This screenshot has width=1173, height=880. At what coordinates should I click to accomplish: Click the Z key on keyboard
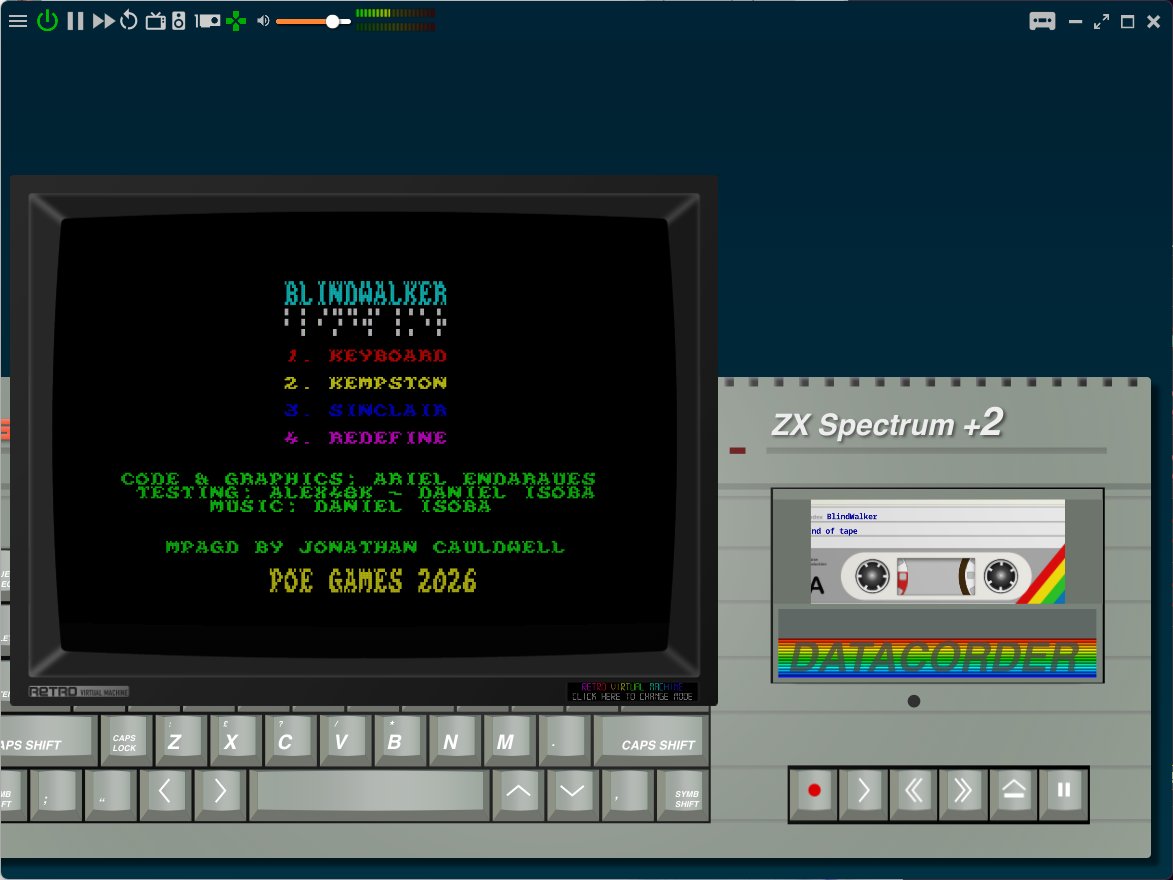coord(180,739)
